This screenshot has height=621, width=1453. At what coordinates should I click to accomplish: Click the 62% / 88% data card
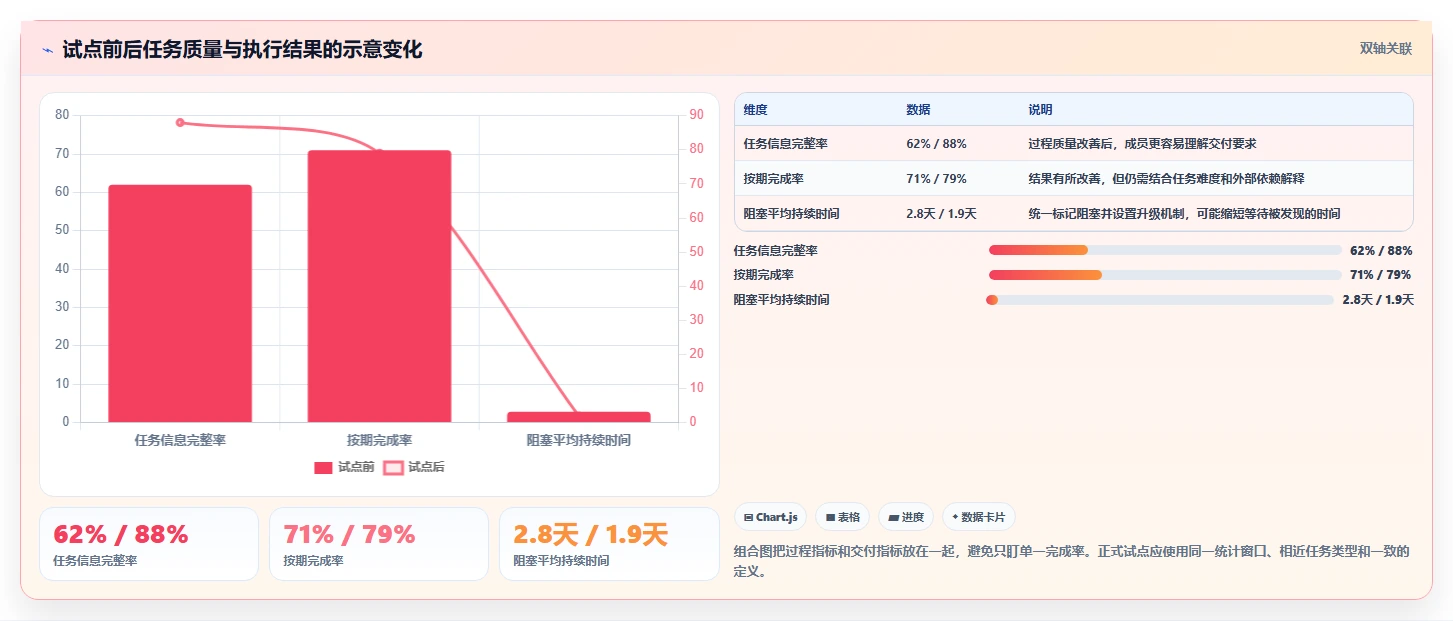[x=149, y=544]
